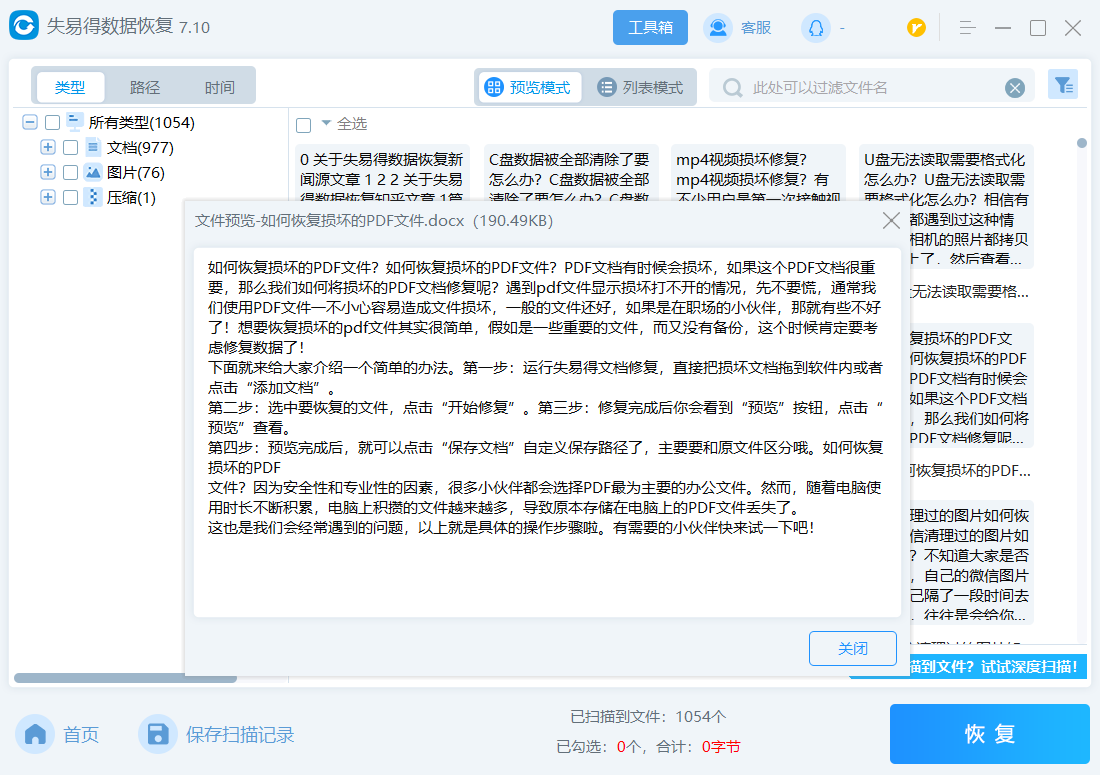Click the 已扫描到文件：1054个 status text
The width and height of the screenshot is (1100, 775).
[648, 717]
